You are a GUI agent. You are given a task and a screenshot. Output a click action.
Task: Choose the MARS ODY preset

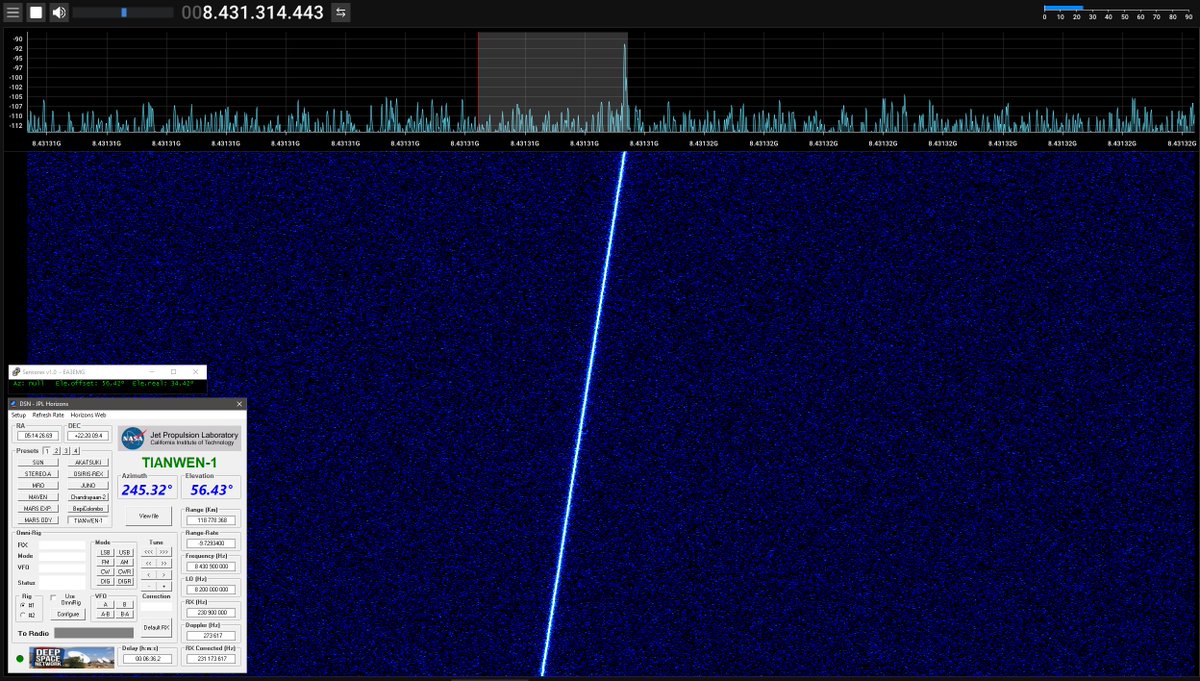tap(38, 520)
